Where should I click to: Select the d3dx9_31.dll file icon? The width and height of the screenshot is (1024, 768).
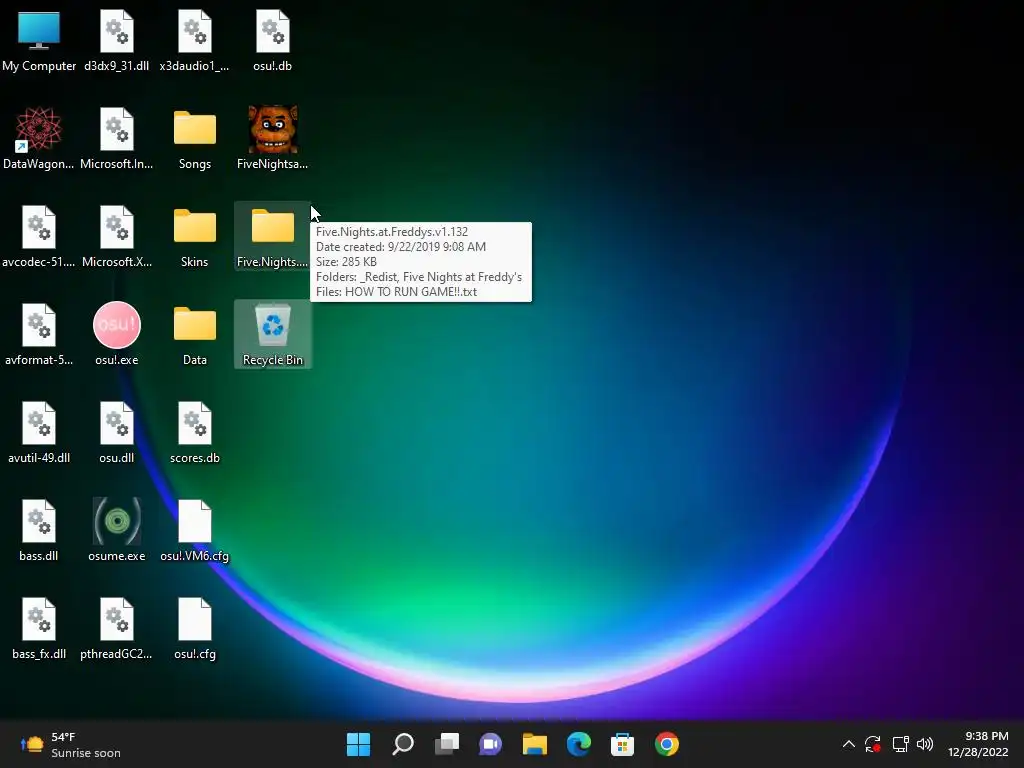point(116,40)
